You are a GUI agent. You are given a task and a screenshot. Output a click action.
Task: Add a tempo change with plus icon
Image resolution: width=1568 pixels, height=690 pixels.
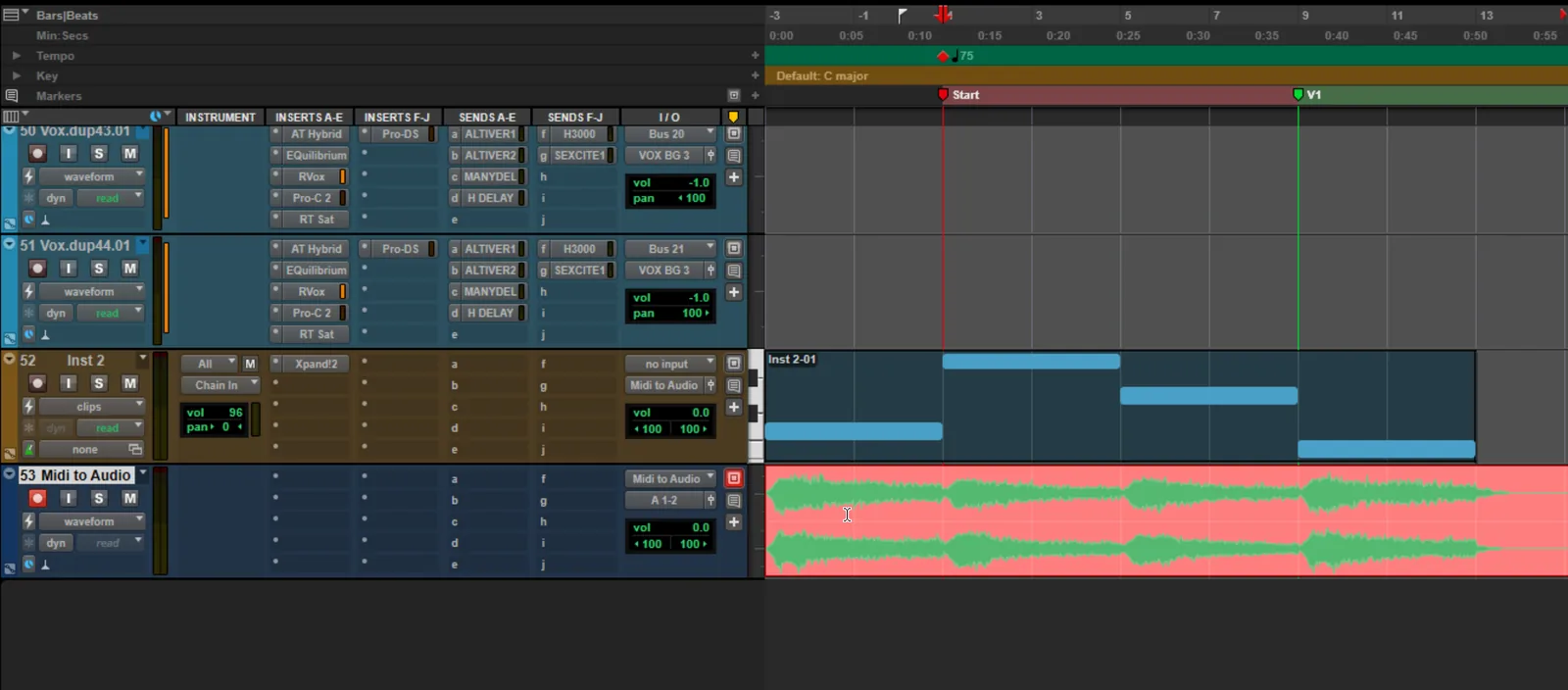click(755, 56)
